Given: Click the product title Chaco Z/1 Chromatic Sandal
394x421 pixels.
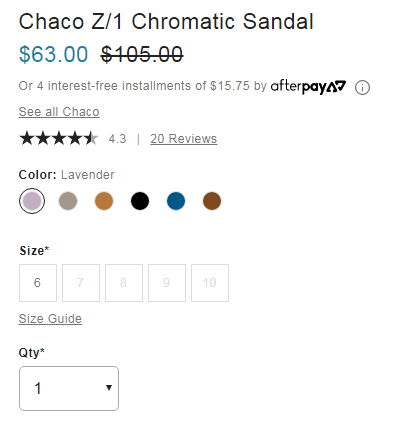Looking at the screenshot, I should click(x=166, y=22).
